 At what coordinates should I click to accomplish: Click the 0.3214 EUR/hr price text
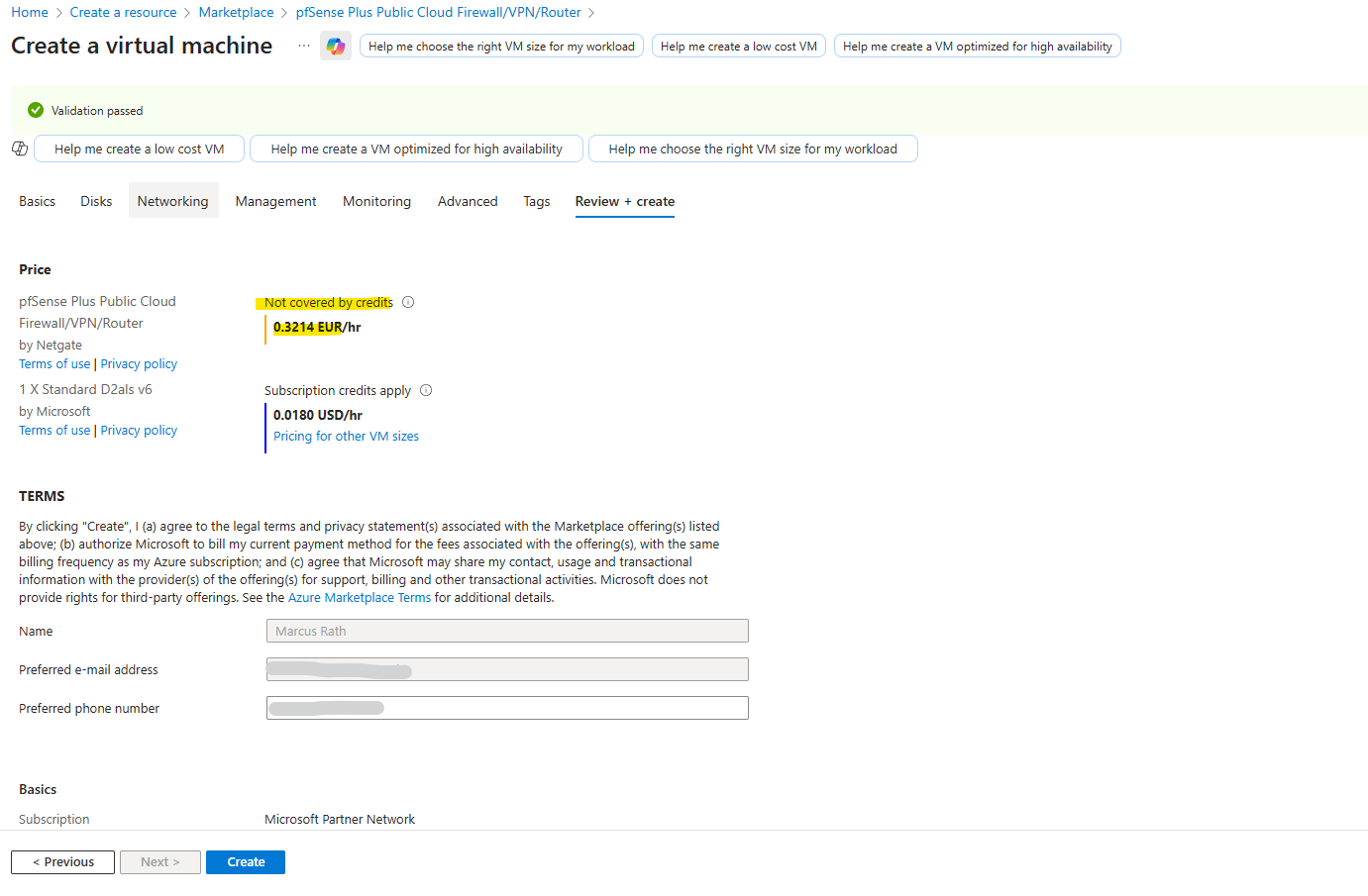pos(317,327)
